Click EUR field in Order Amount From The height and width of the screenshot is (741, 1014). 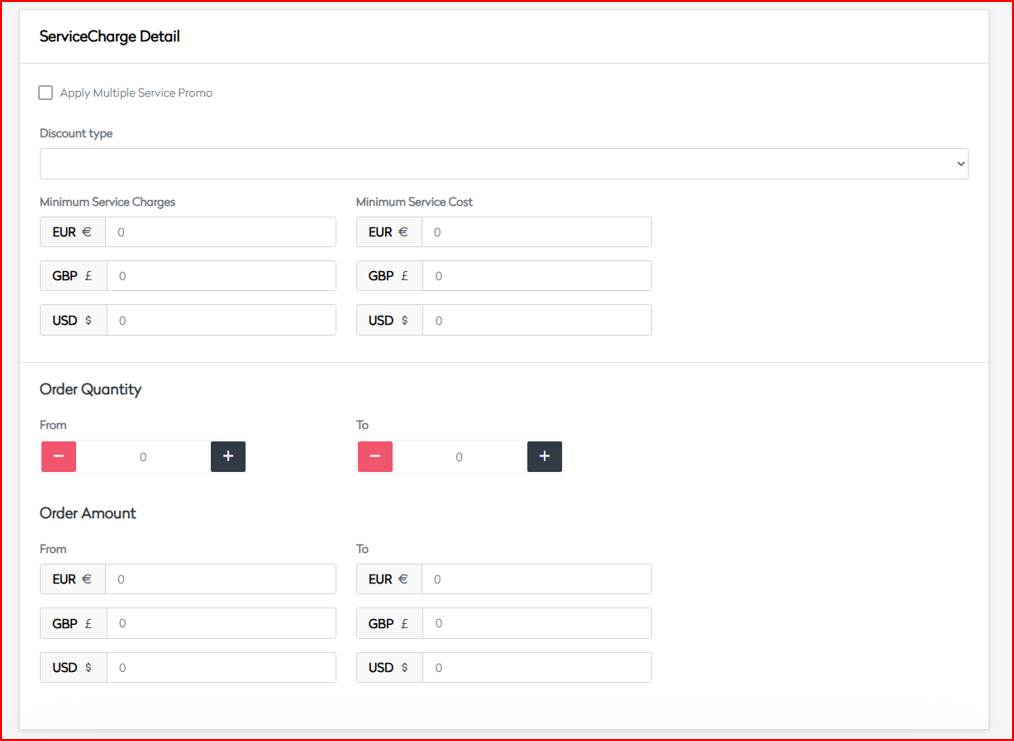(x=220, y=579)
